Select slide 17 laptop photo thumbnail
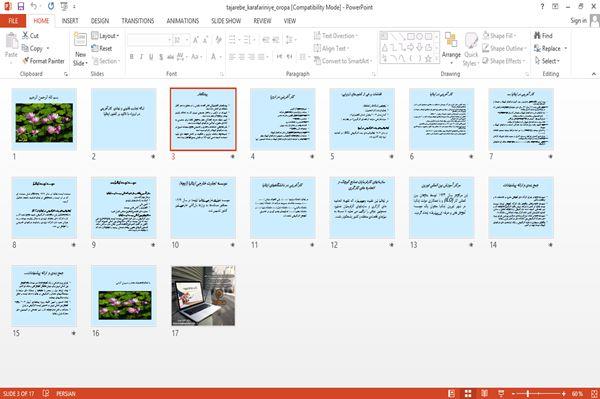This screenshot has width=600, height=399. (203, 296)
